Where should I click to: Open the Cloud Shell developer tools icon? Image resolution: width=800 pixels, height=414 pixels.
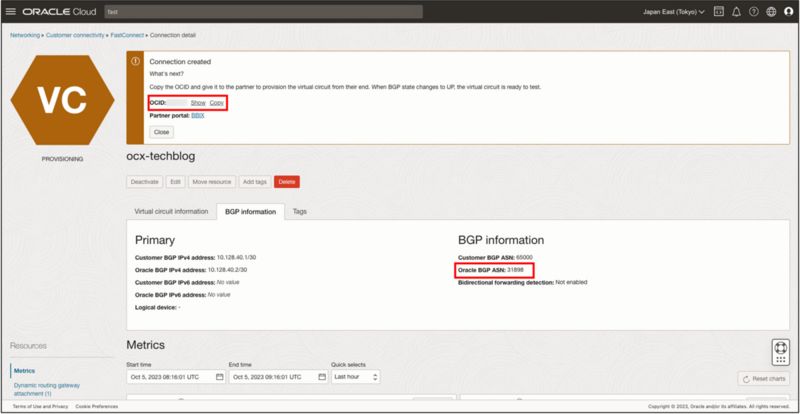(718, 12)
